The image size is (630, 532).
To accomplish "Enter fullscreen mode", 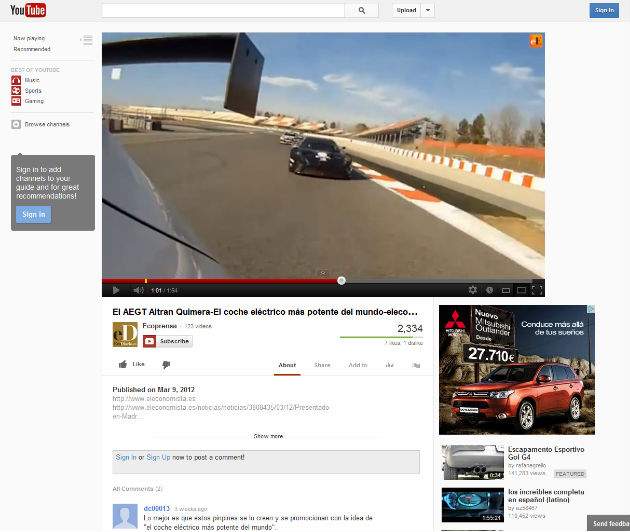I will [x=537, y=290].
